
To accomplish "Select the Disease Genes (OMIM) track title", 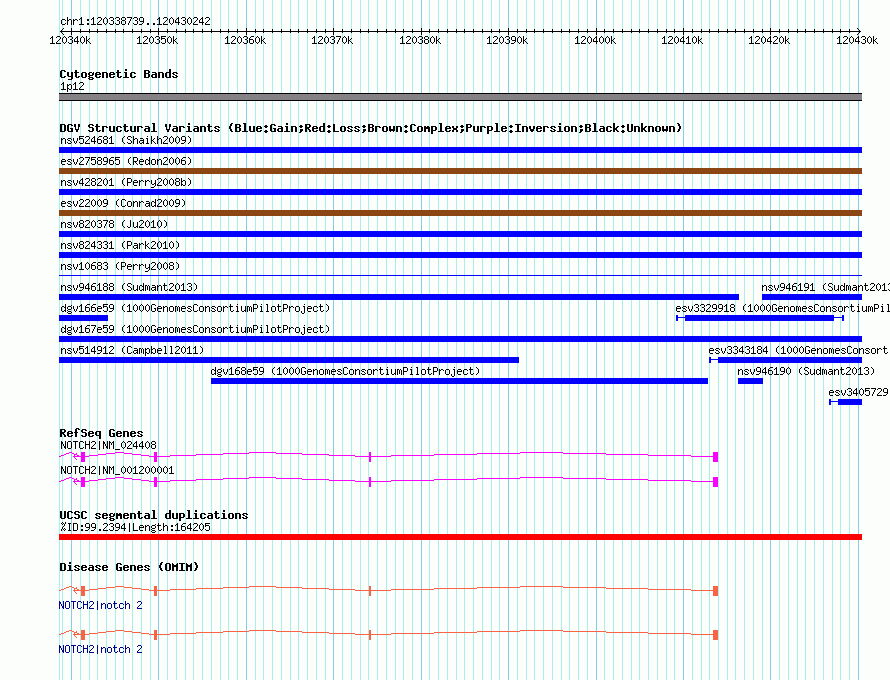I will click(129, 567).
